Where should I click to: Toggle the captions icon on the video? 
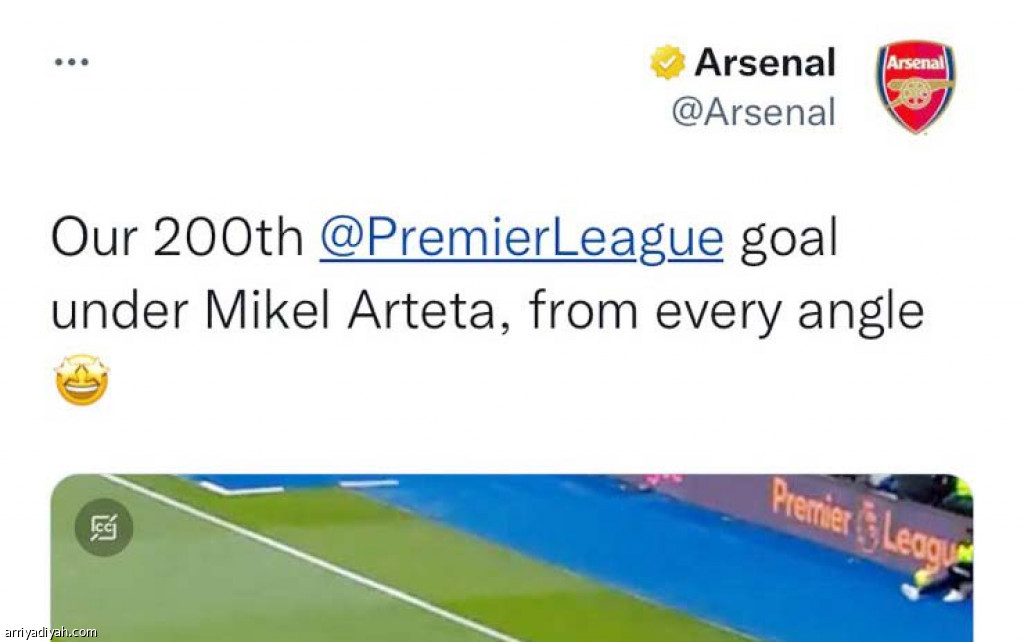point(103,527)
